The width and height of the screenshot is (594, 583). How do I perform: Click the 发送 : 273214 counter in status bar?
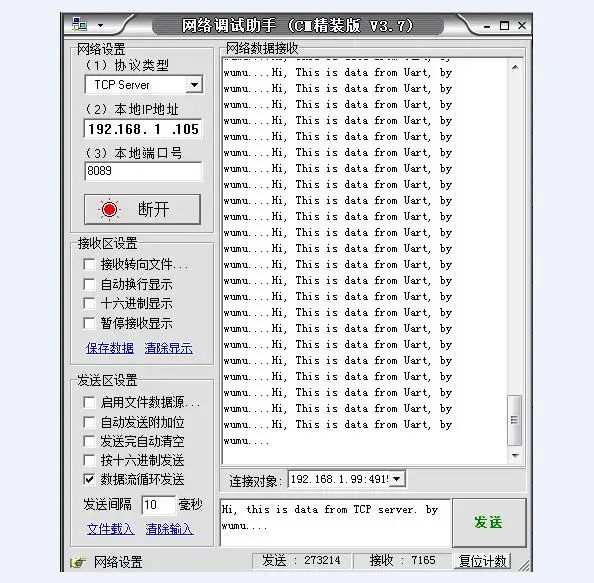pos(302,561)
